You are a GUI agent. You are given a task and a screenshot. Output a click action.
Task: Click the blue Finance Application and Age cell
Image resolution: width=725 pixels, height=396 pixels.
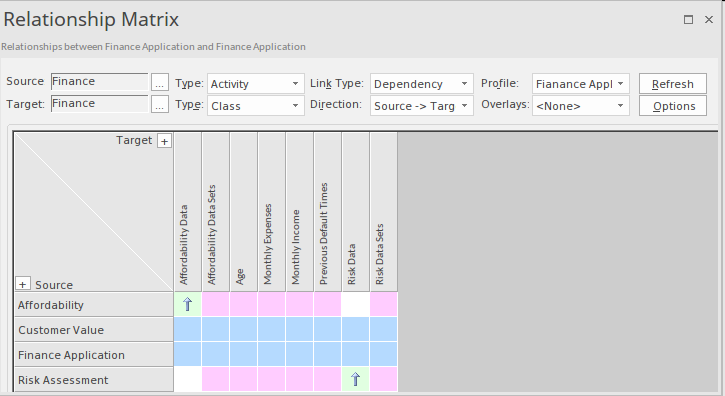coord(243,354)
